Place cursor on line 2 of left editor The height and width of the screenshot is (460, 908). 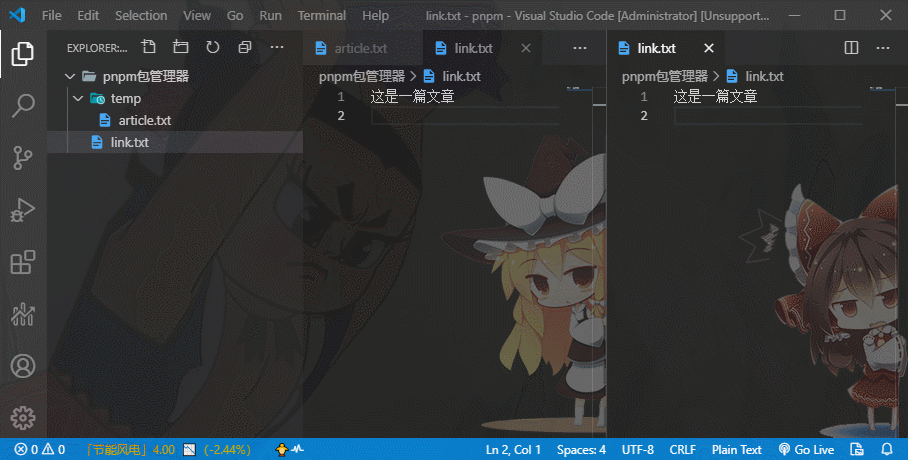click(x=465, y=116)
